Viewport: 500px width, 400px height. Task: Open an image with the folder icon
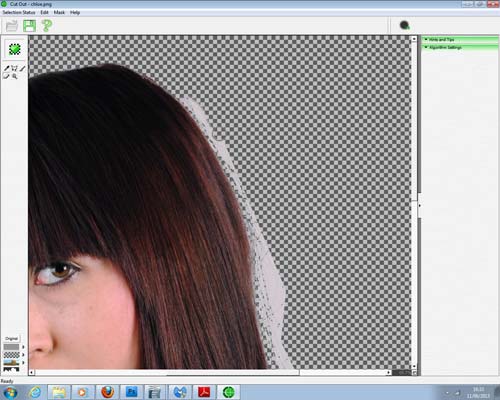coord(12,26)
